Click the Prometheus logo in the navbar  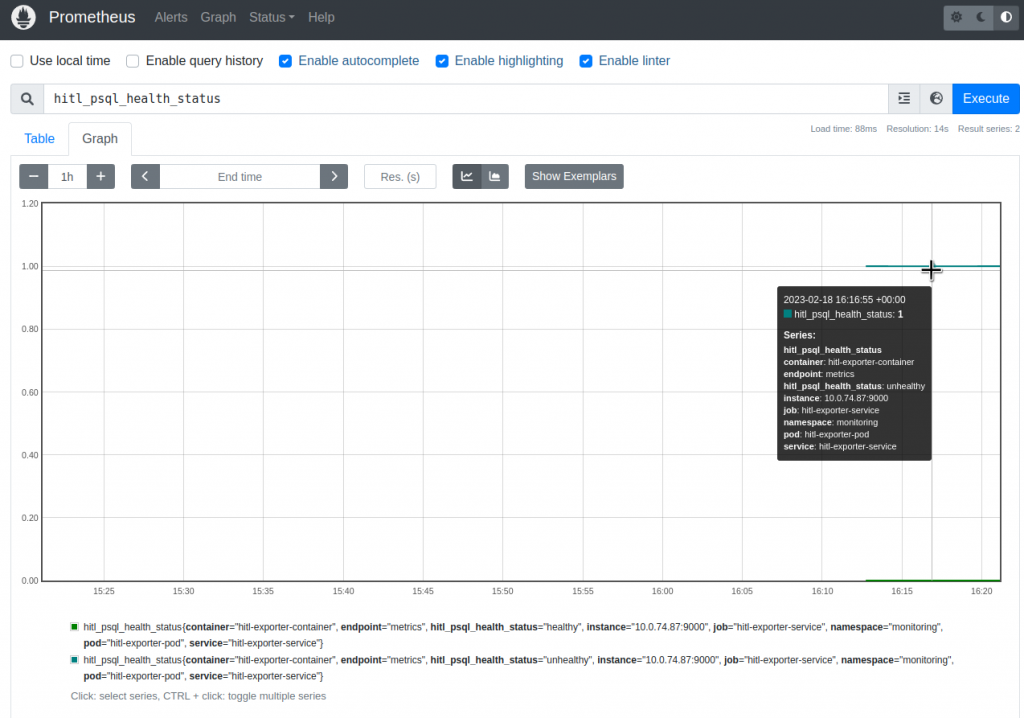coord(22,17)
